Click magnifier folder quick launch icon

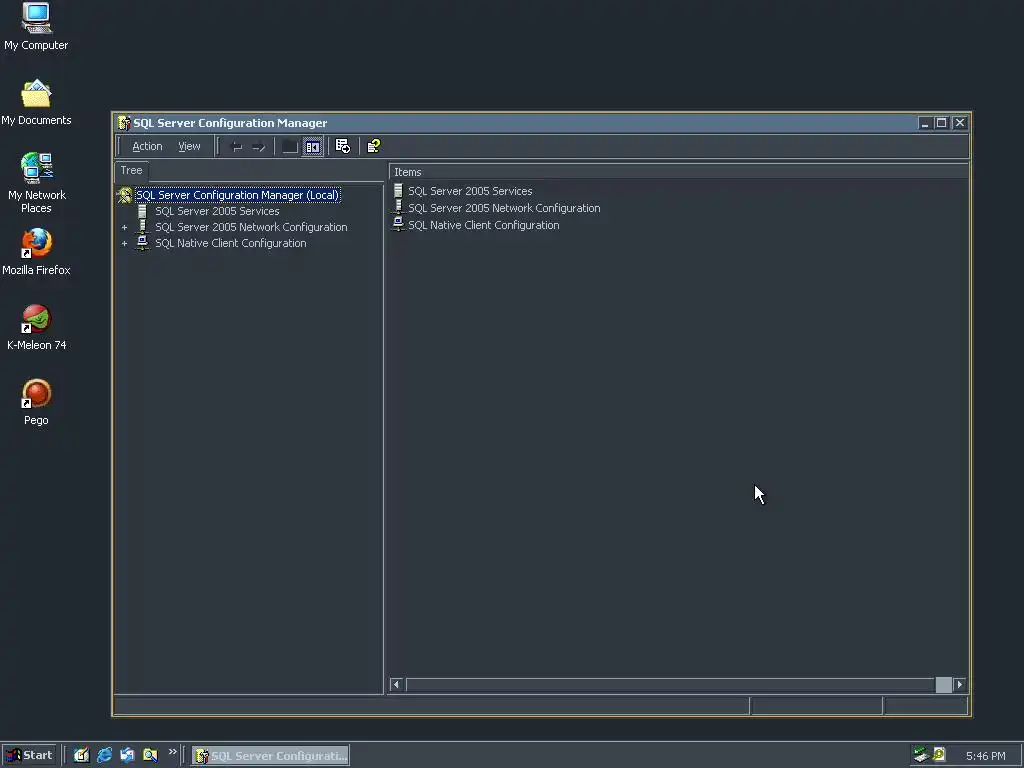coord(150,756)
